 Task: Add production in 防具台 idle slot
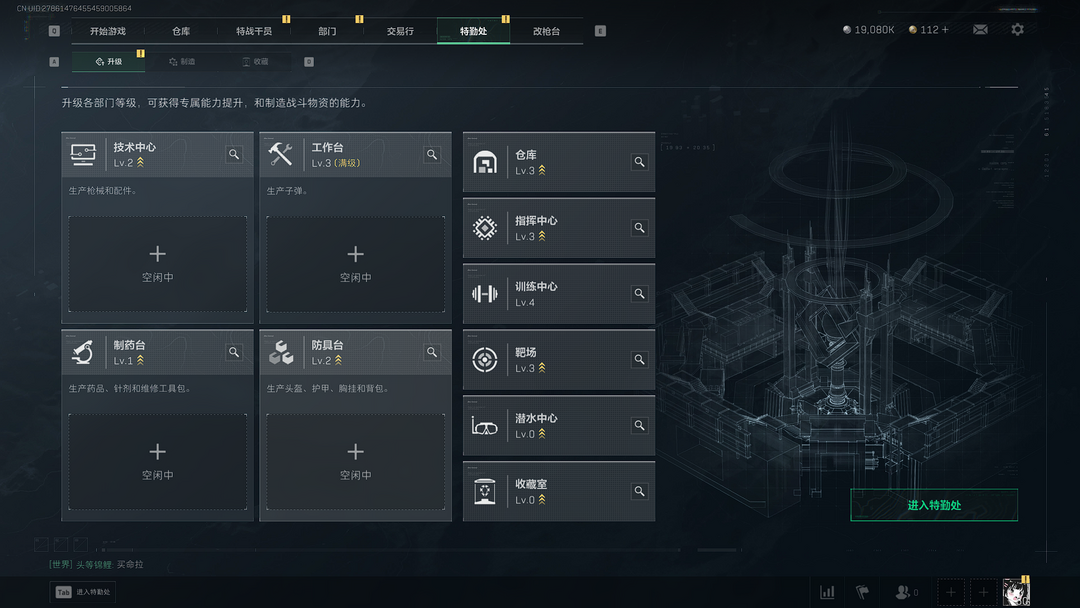coord(355,461)
